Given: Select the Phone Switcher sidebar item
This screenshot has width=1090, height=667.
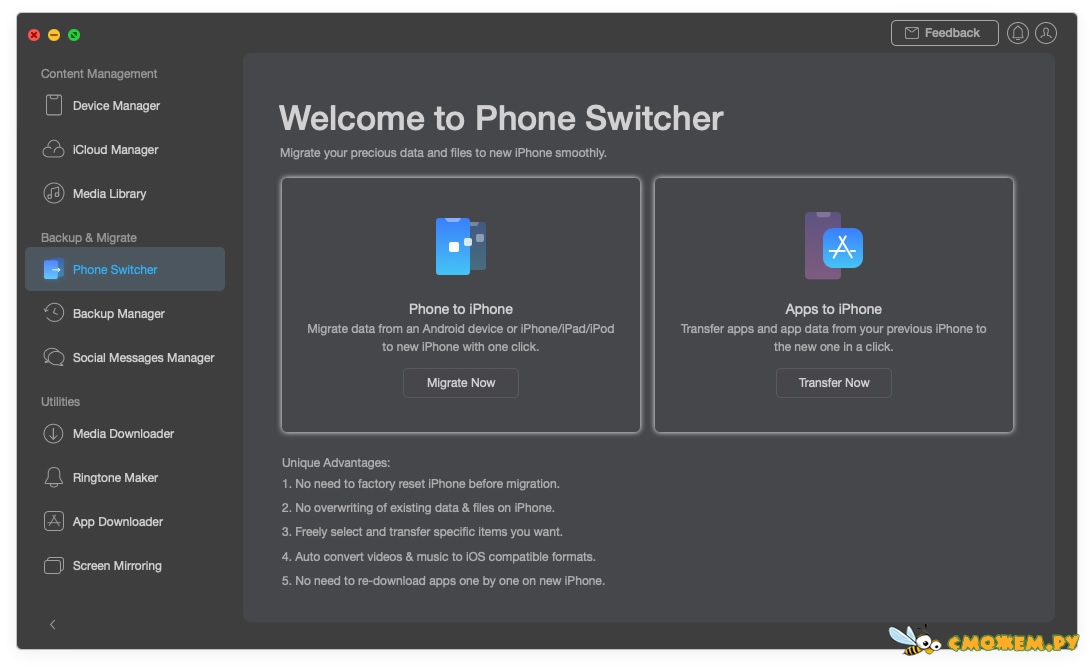Looking at the screenshot, I should [x=125, y=269].
